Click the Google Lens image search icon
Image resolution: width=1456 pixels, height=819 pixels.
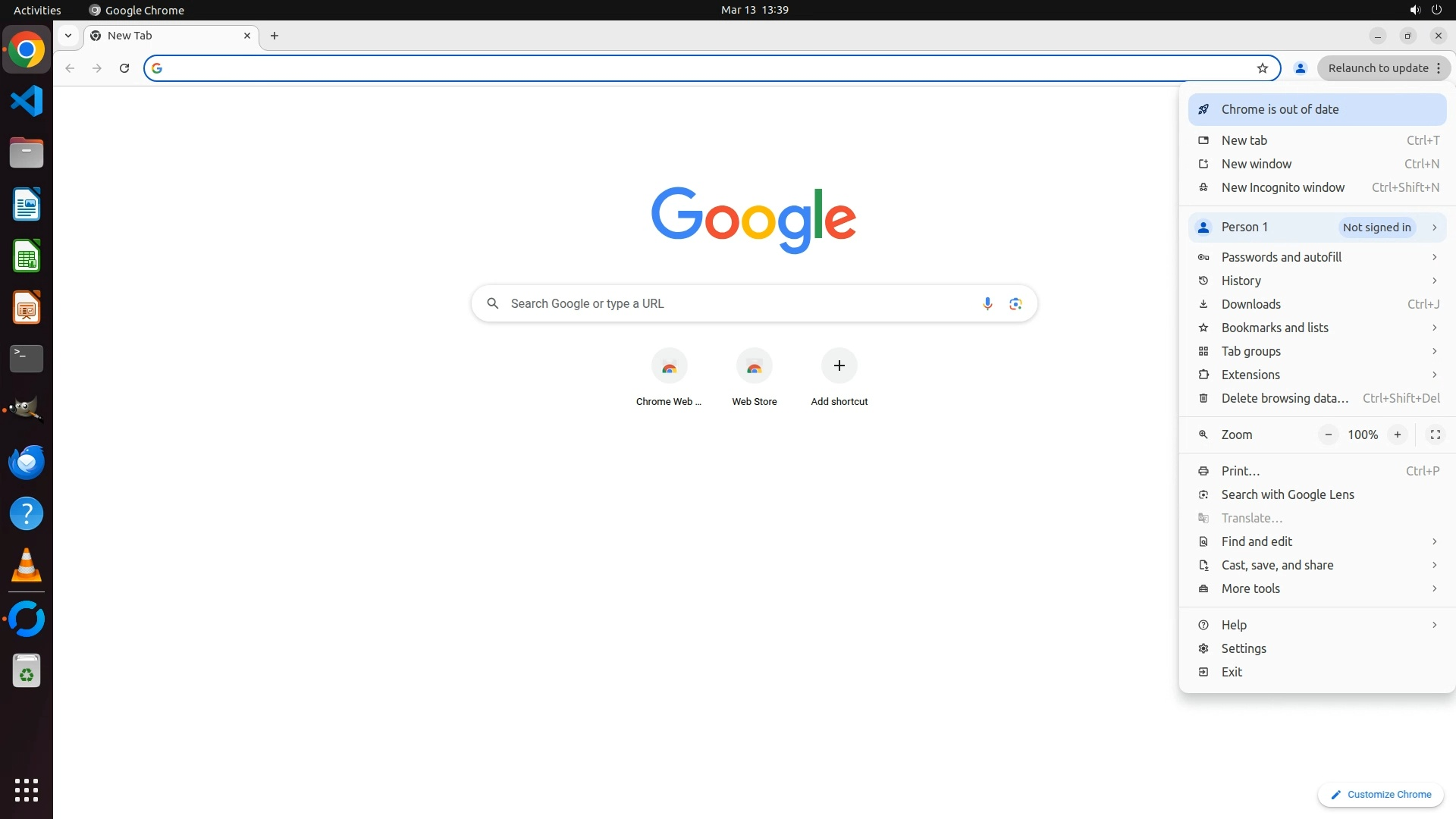click(x=1015, y=303)
